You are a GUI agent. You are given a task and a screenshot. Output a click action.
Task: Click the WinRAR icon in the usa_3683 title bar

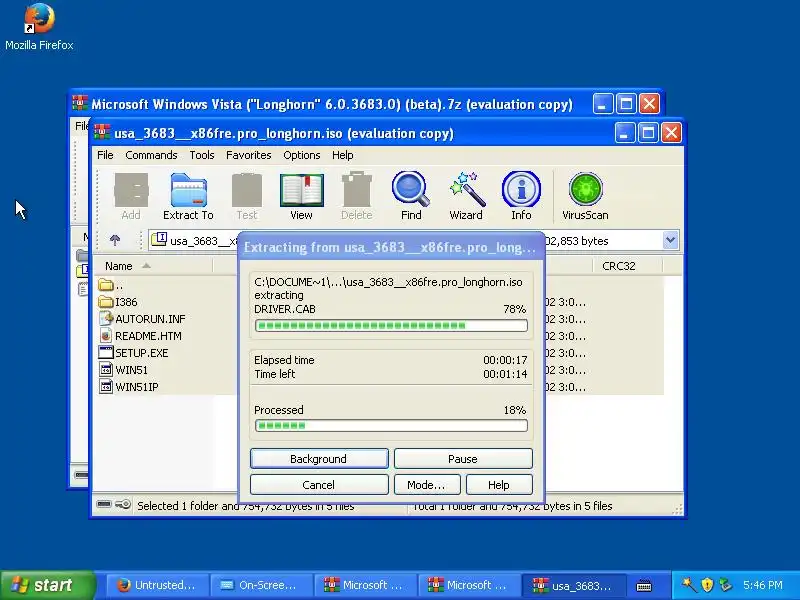(102, 133)
